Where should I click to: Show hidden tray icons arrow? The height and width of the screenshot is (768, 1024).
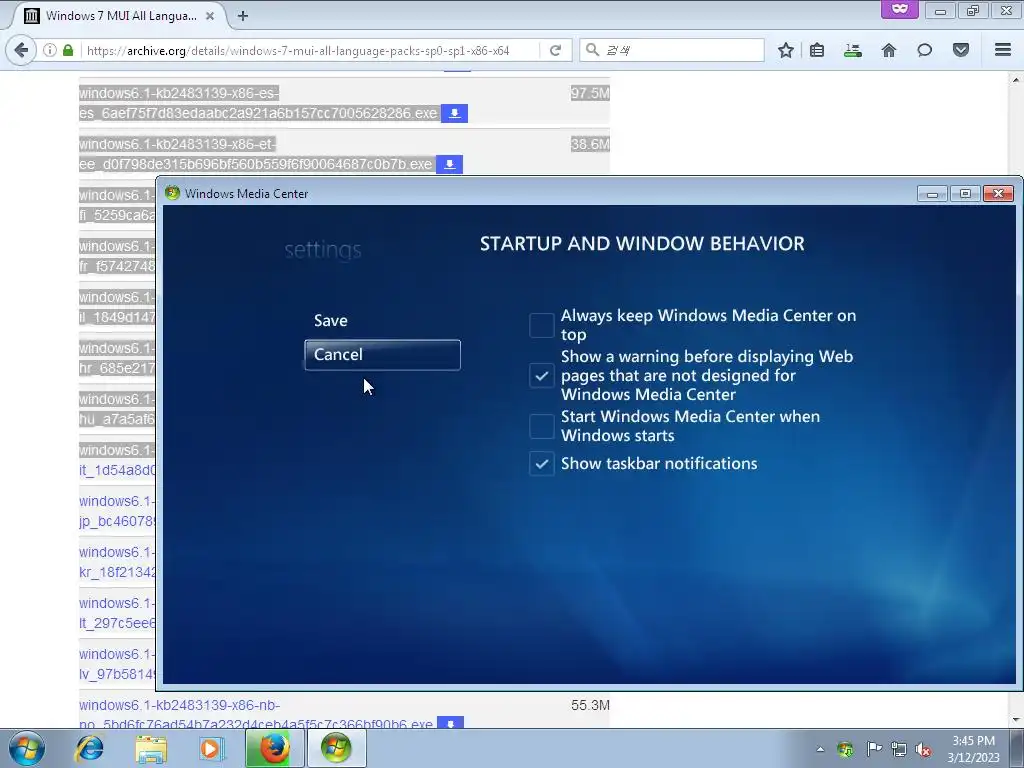pos(820,749)
